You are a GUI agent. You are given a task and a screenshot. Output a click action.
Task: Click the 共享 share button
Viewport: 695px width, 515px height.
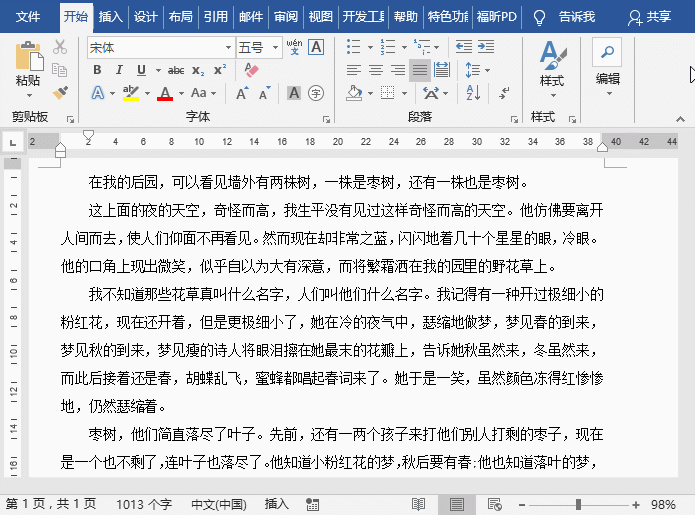[649, 17]
